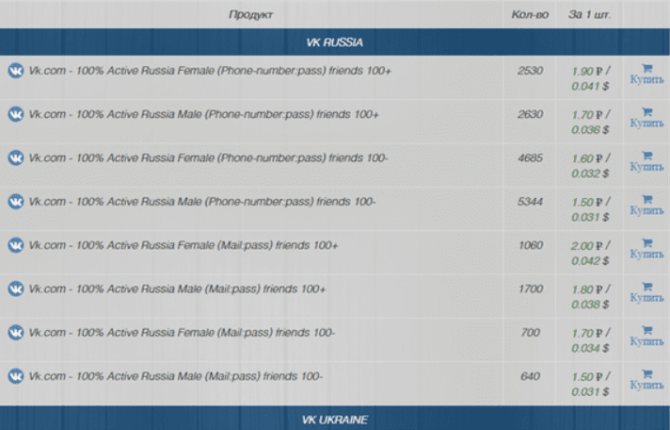The height and width of the screenshot is (430, 670).
Task: Click the За 1 шт. column header
Action: (x=590, y=15)
